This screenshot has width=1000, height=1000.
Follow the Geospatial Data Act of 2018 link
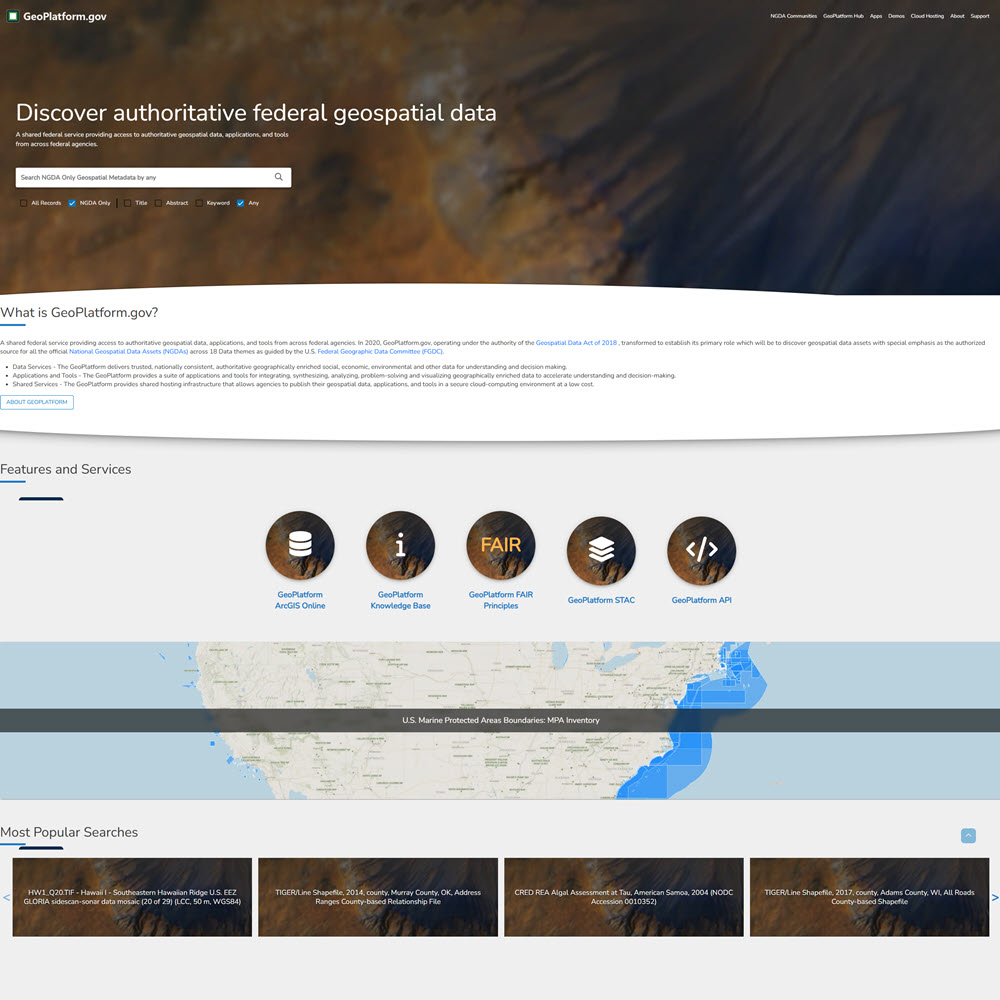(577, 342)
